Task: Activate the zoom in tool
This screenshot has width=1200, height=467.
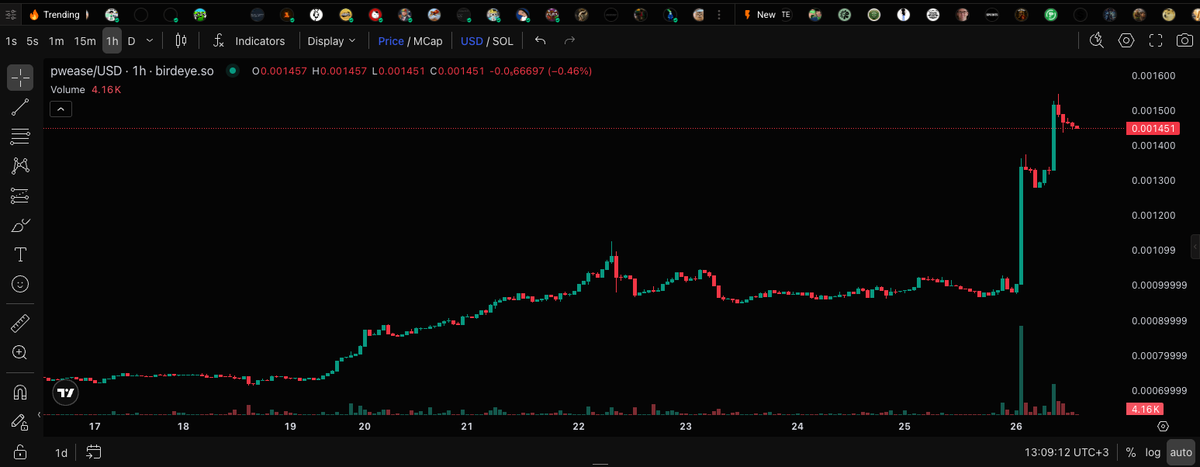Action: tap(19, 352)
